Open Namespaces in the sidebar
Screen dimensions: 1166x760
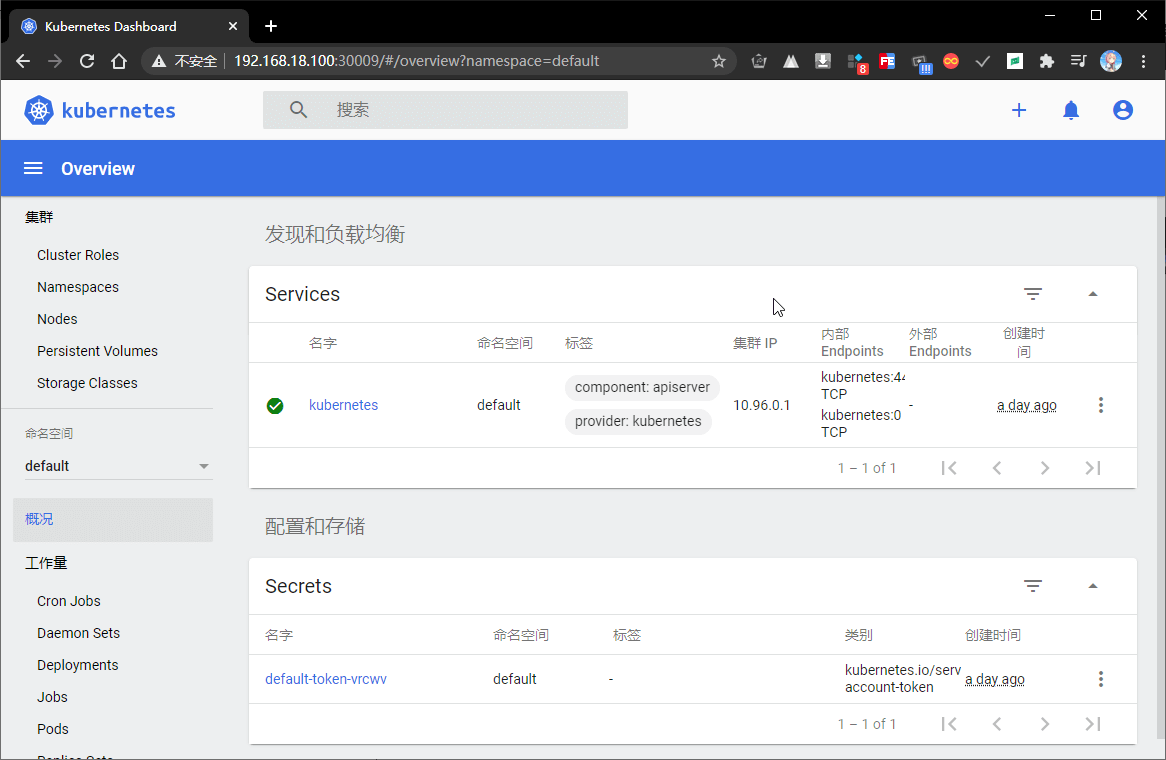pos(78,287)
